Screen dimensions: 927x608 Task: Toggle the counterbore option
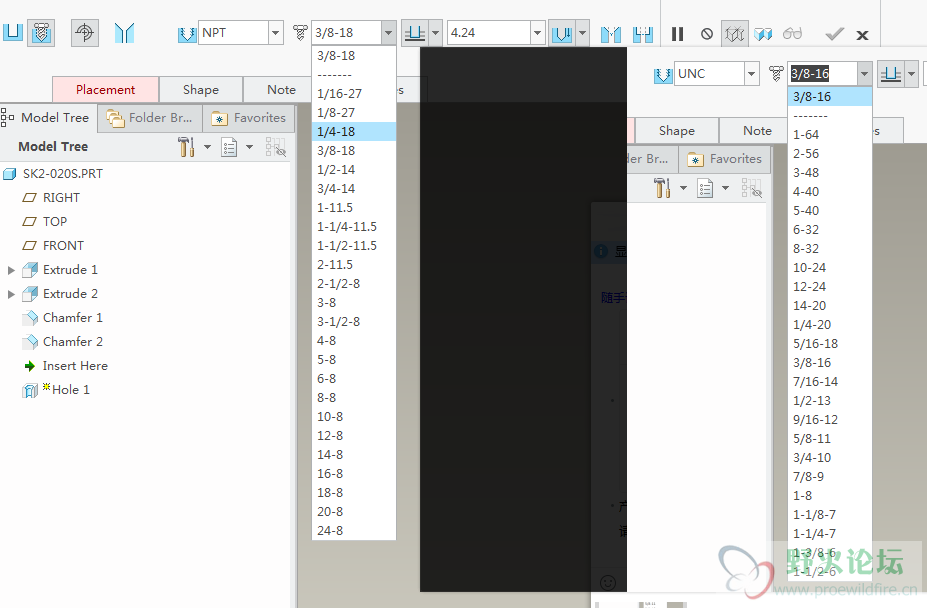click(x=643, y=34)
